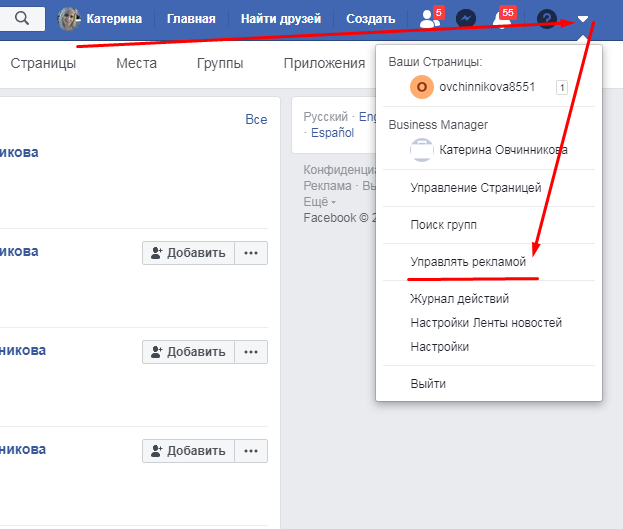623x529 pixels.
Task: Go to Главная in top bar
Action: tap(191, 19)
